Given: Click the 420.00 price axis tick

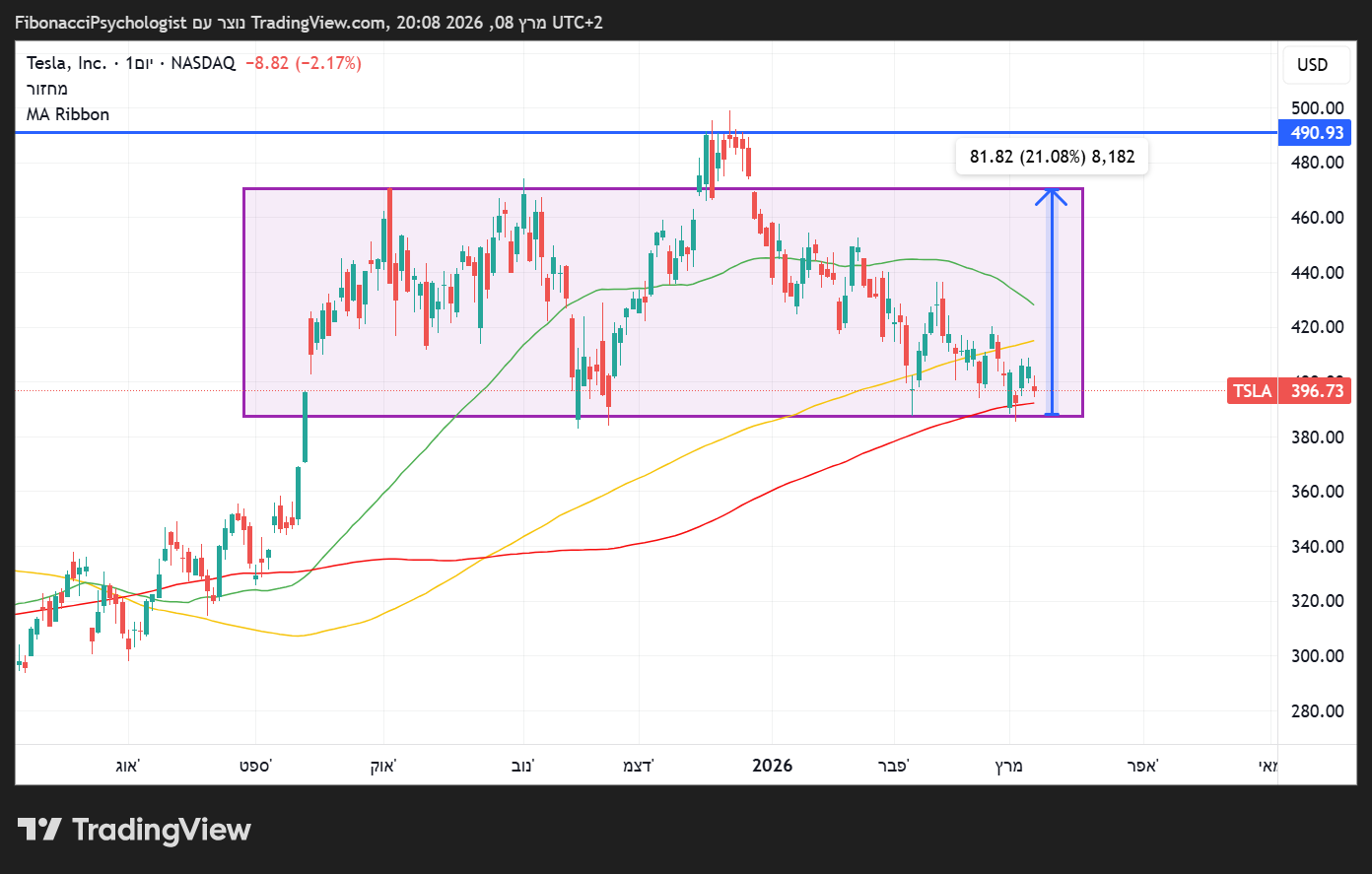Looking at the screenshot, I should pyautogui.click(x=1318, y=327).
